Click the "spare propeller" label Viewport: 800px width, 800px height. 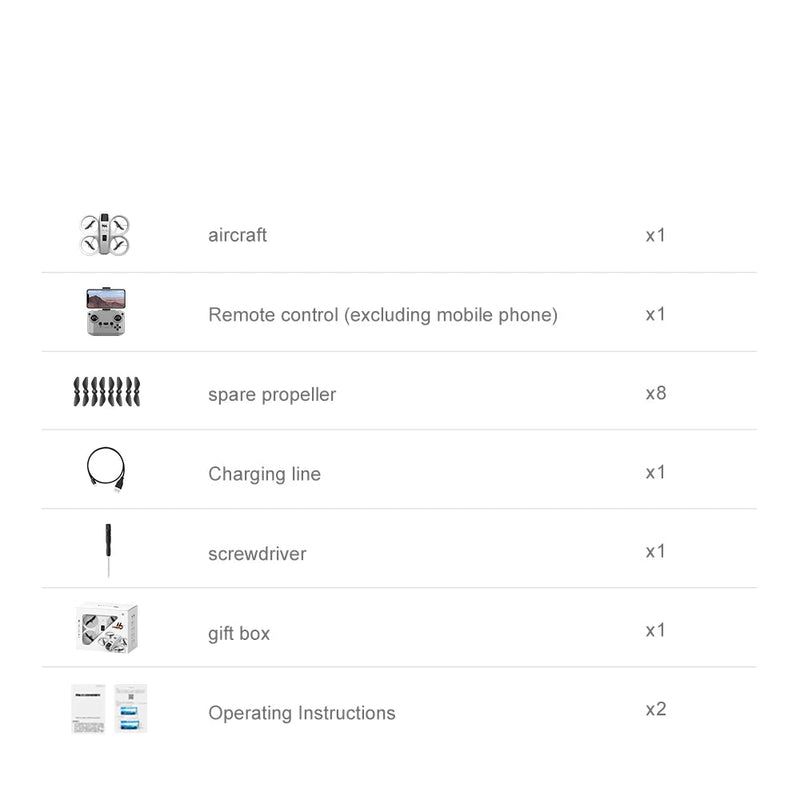[272, 394]
